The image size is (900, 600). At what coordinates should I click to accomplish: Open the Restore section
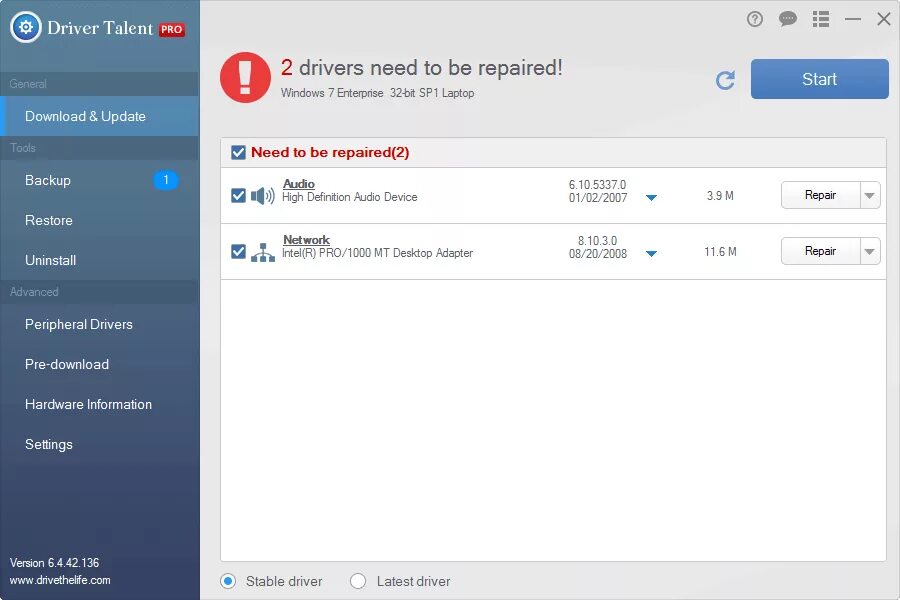pos(99,220)
